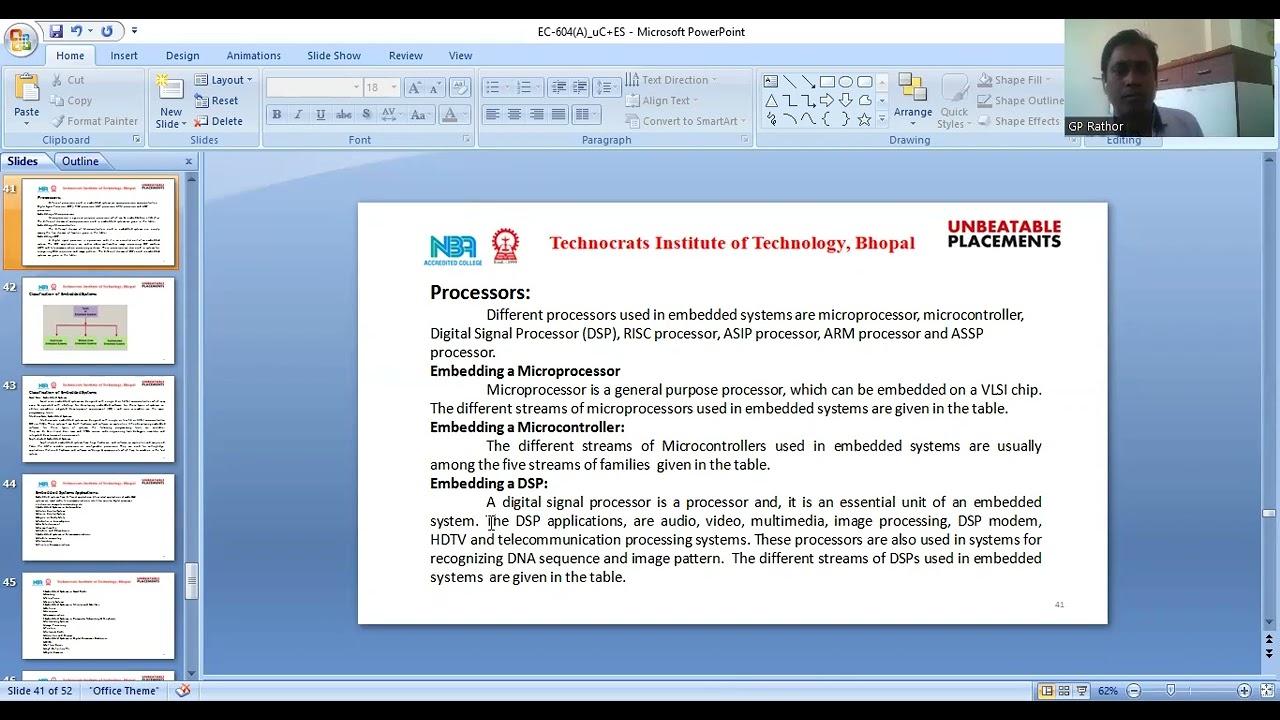Select the 5-Point Star shape
Screen dimensions: 1280x720
pyautogui.click(x=865, y=119)
